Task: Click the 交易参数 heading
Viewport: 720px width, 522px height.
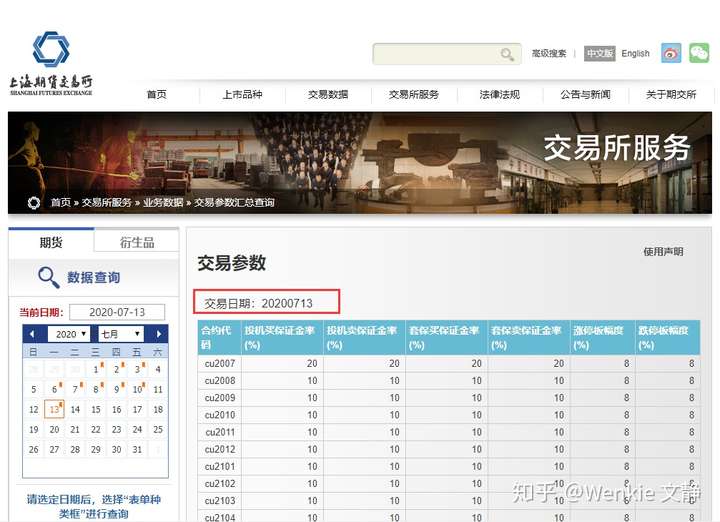Action: (x=232, y=263)
